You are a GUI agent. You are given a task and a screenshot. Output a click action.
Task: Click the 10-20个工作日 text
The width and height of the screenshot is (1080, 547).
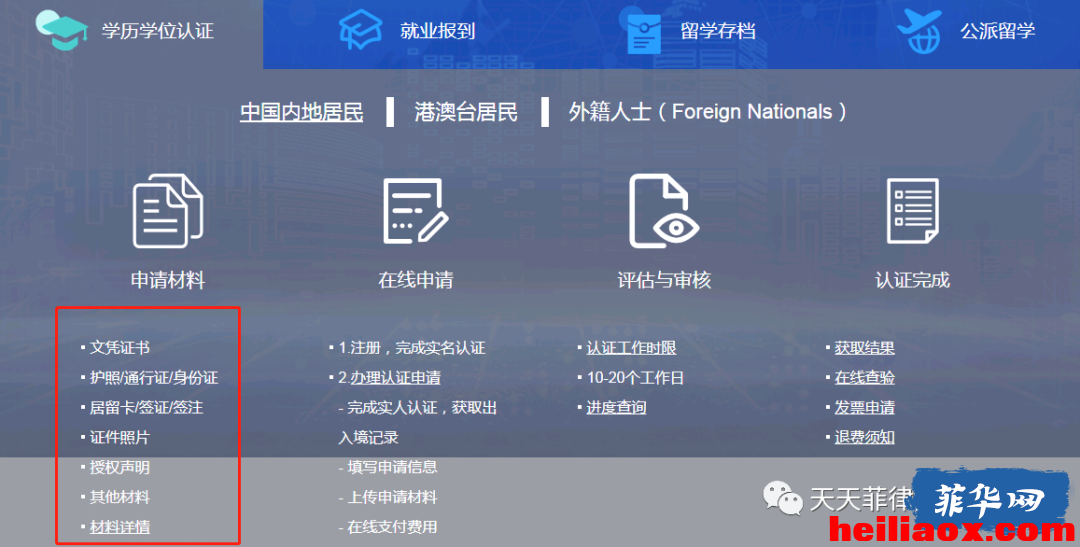pyautogui.click(x=635, y=378)
